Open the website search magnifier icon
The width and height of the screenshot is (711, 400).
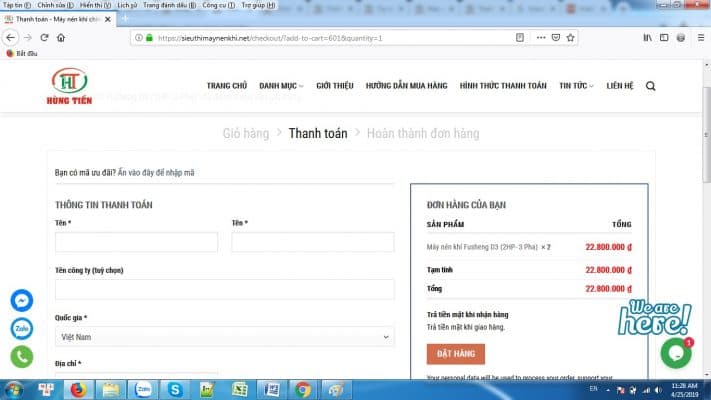click(651, 86)
